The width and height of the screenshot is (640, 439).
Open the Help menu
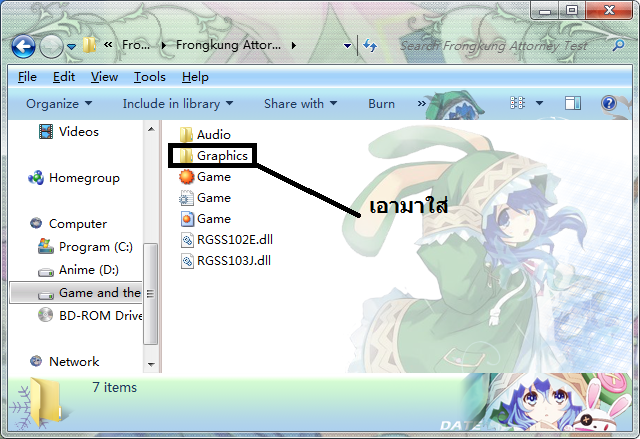[195, 77]
